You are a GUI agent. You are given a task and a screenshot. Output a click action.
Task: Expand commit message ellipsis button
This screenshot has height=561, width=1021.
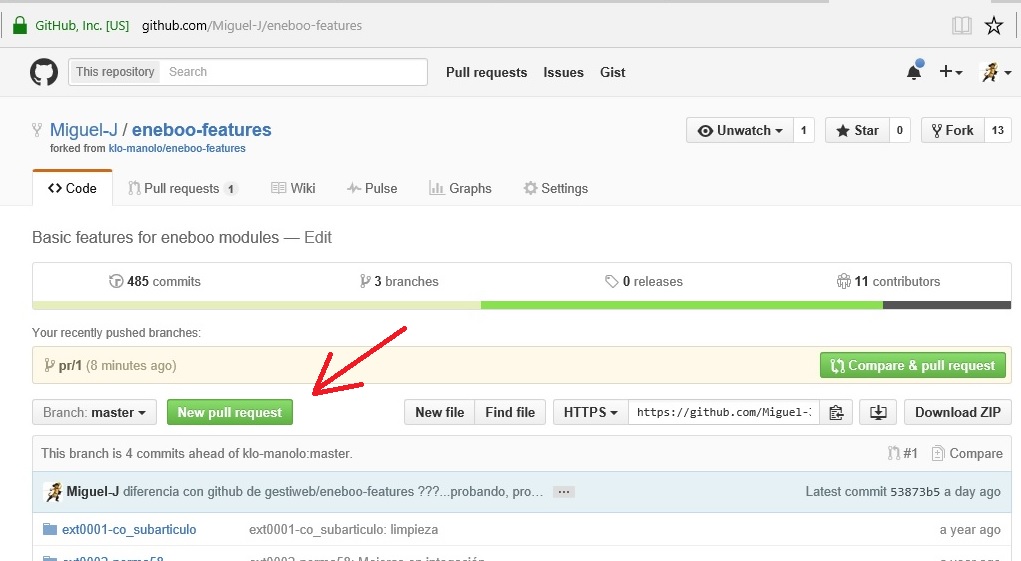(564, 492)
